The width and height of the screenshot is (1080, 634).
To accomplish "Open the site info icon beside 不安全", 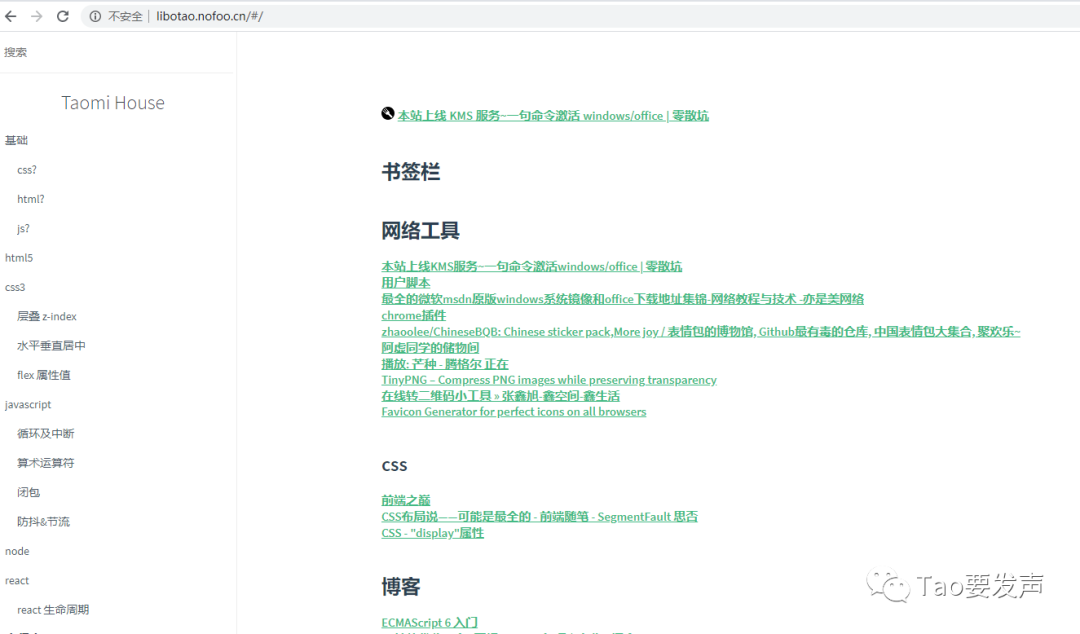I will point(95,16).
